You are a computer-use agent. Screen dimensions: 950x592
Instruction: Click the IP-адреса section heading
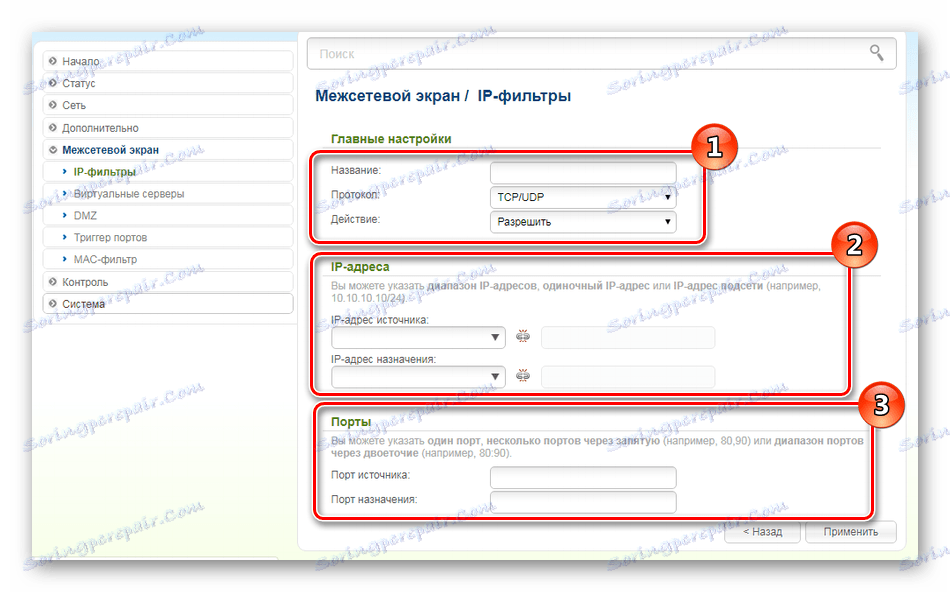click(360, 267)
